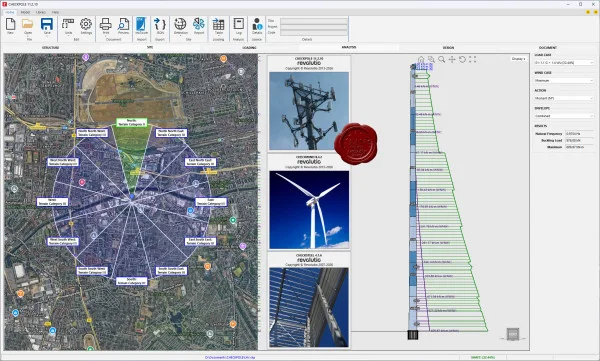This screenshot has width=600, height=361.
Task: Select the CHECKWIND wind turbine thumbnail
Action: tap(309, 210)
